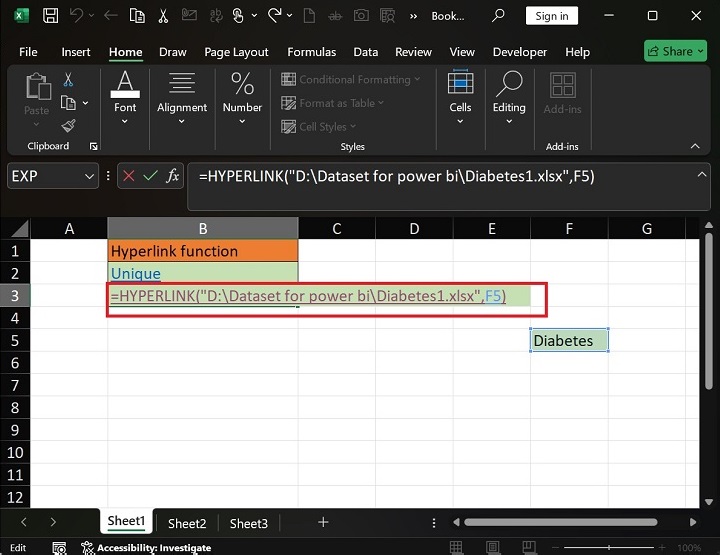This screenshot has width=720, height=555.
Task: Add a new sheet with plus icon
Action: click(323, 522)
